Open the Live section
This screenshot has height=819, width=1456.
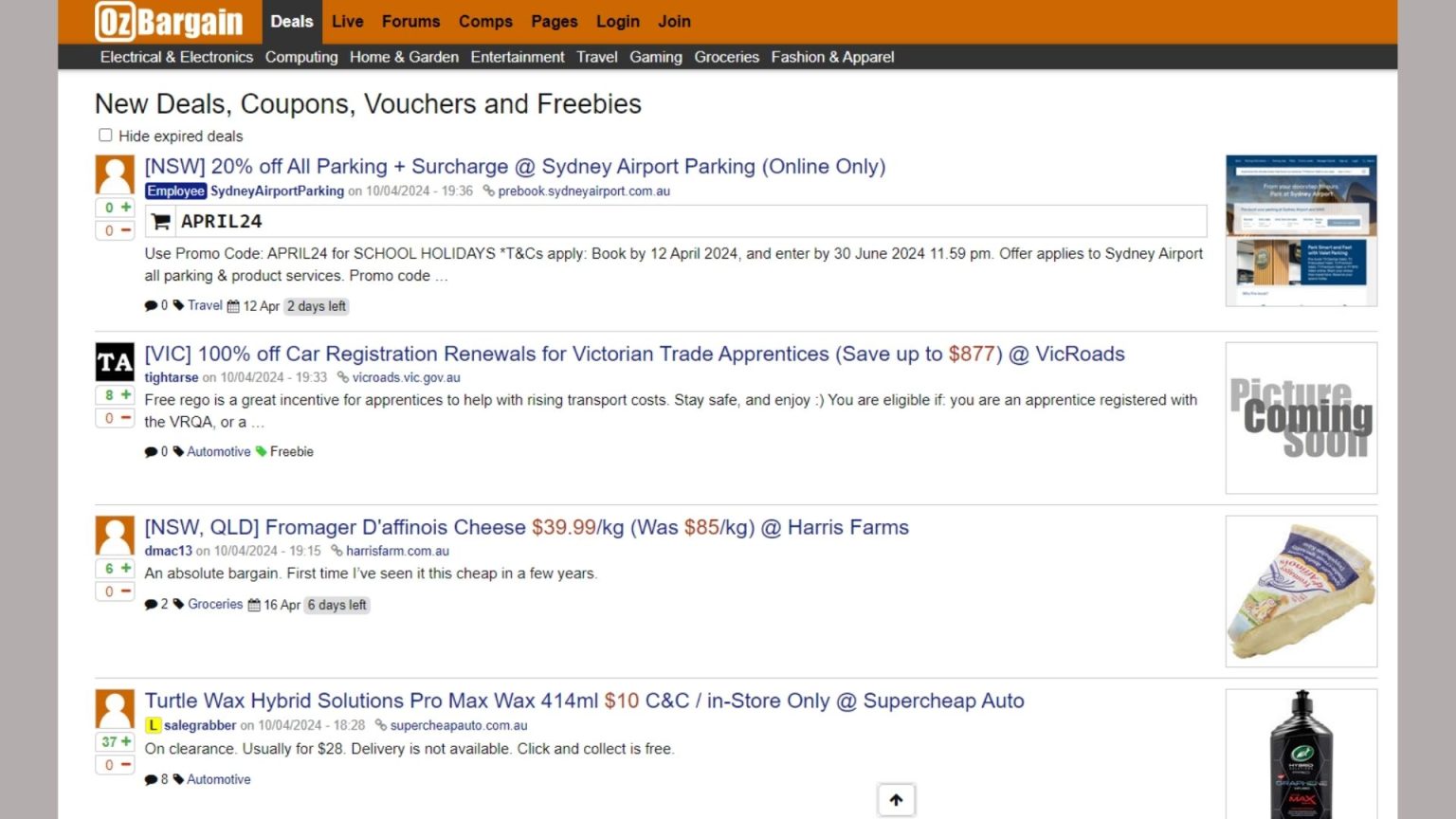[x=347, y=21]
